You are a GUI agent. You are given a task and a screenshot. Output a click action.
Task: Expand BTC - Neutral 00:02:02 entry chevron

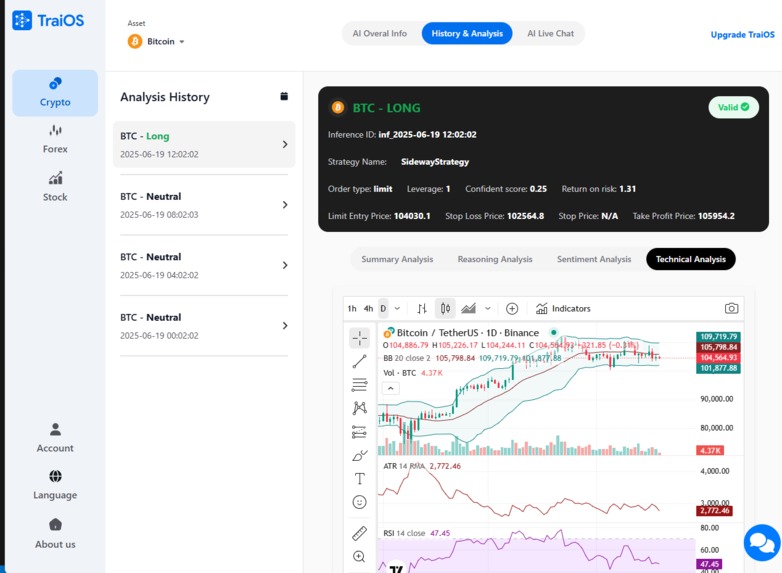[285, 326]
